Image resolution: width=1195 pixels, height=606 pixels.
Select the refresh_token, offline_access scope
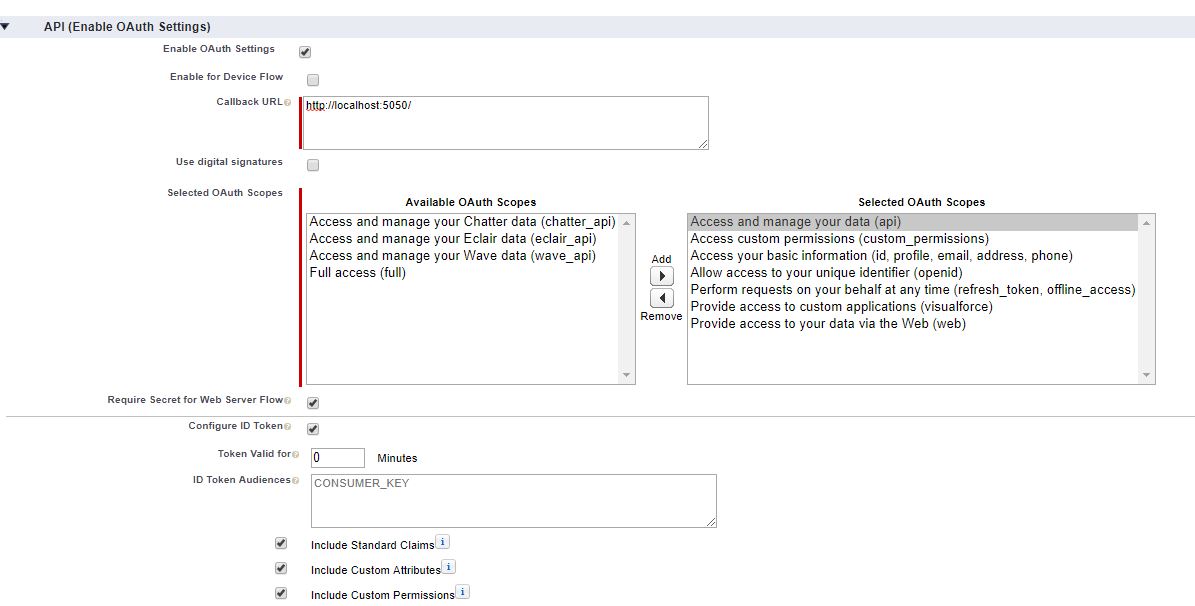point(912,290)
